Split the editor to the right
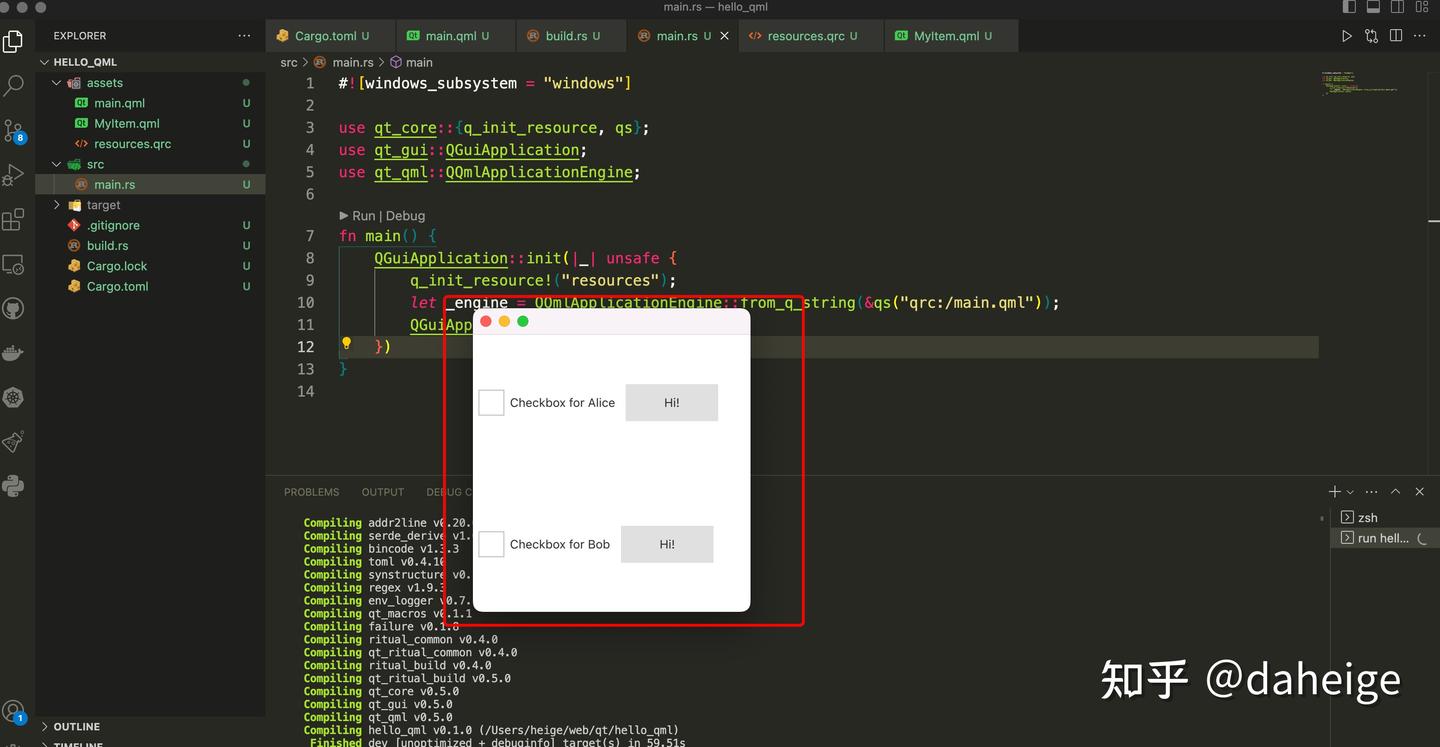1440x747 pixels. tap(1395, 35)
